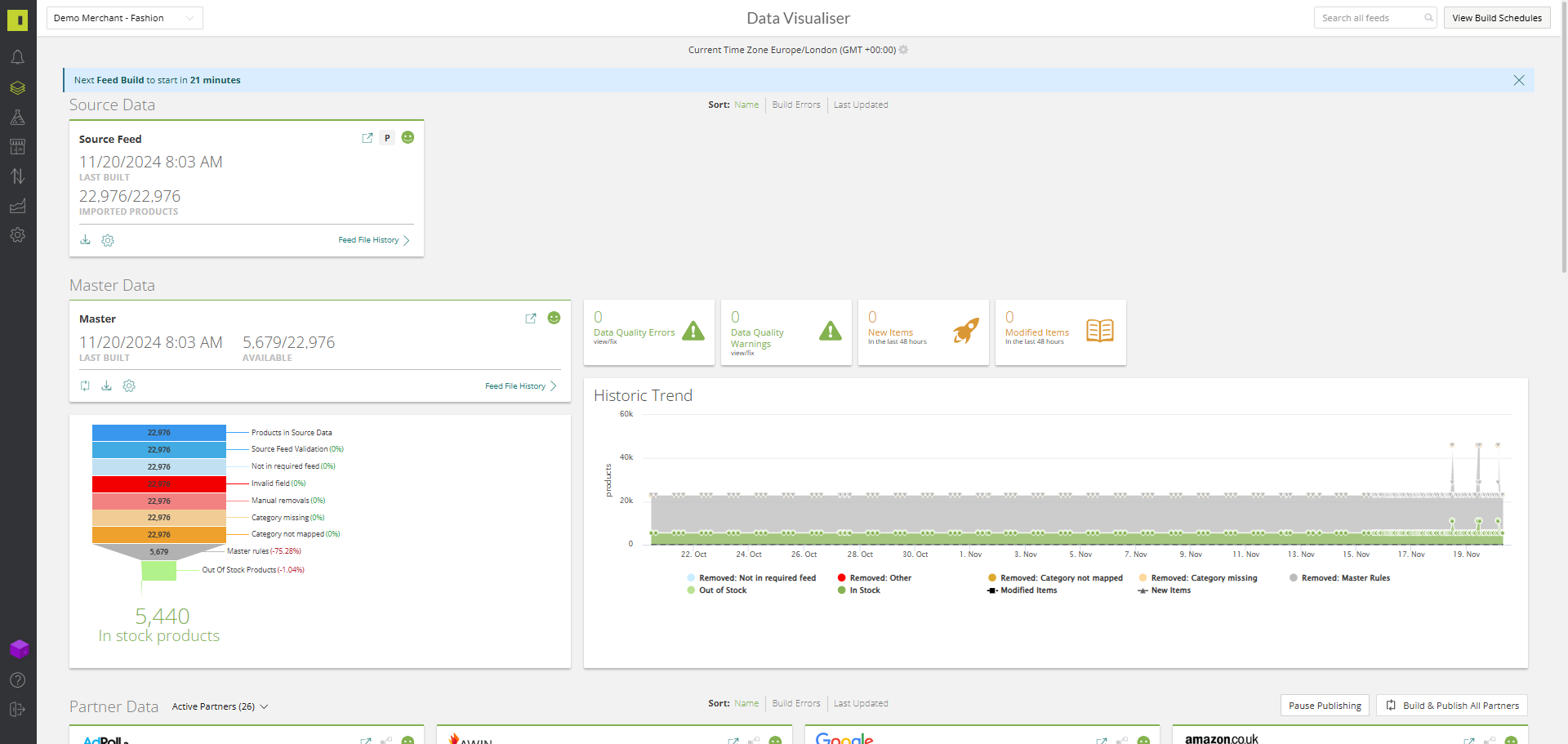Click the help question mark icon in sidebar
This screenshot has height=744, width=1568.
tap(17, 680)
